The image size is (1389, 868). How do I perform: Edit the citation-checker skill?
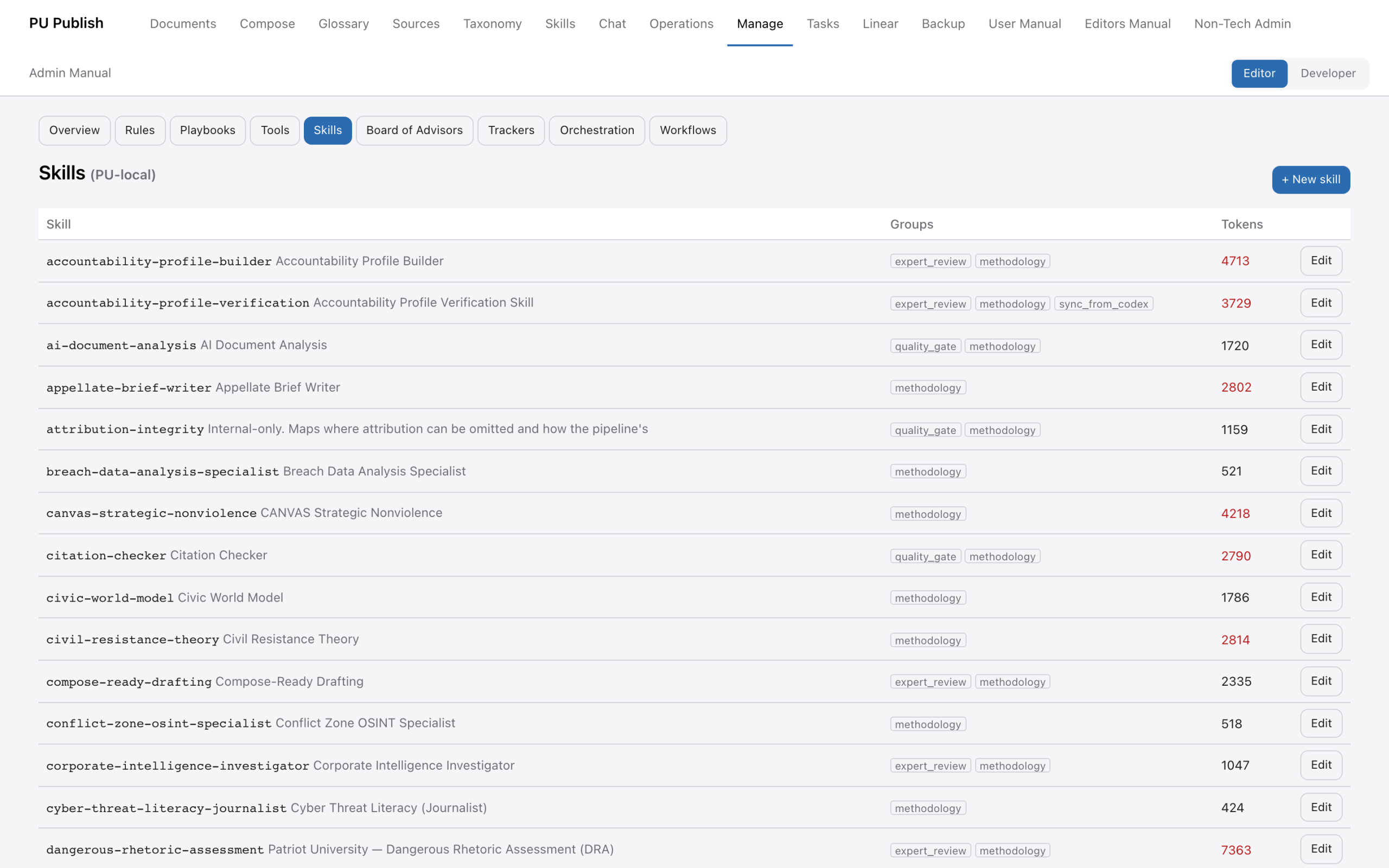pyautogui.click(x=1321, y=554)
